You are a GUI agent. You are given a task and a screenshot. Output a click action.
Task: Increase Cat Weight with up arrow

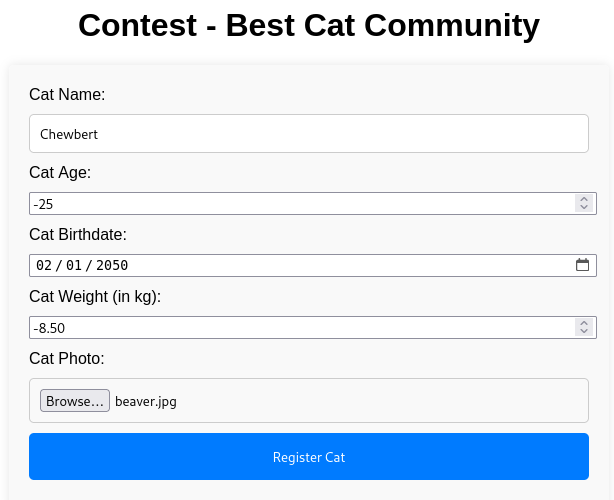[x=583, y=323]
